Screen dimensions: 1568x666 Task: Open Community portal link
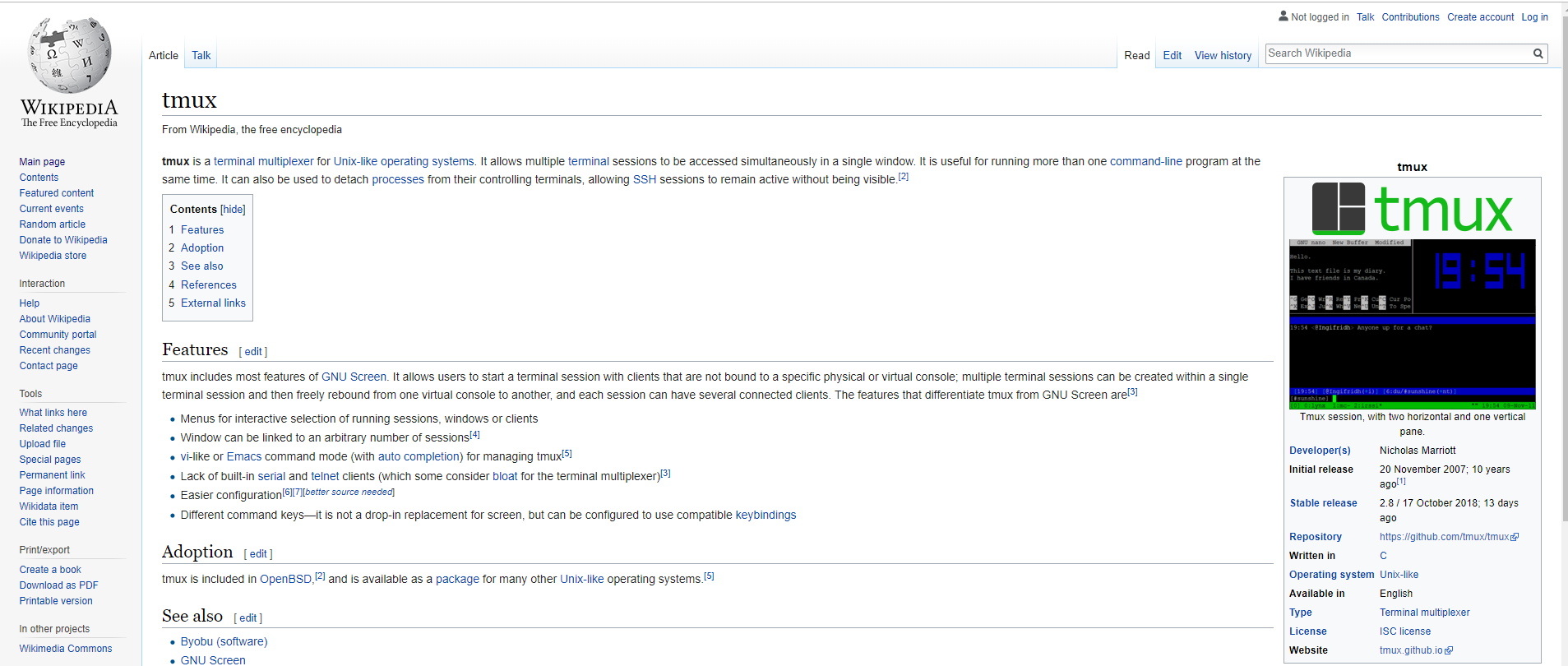click(58, 335)
